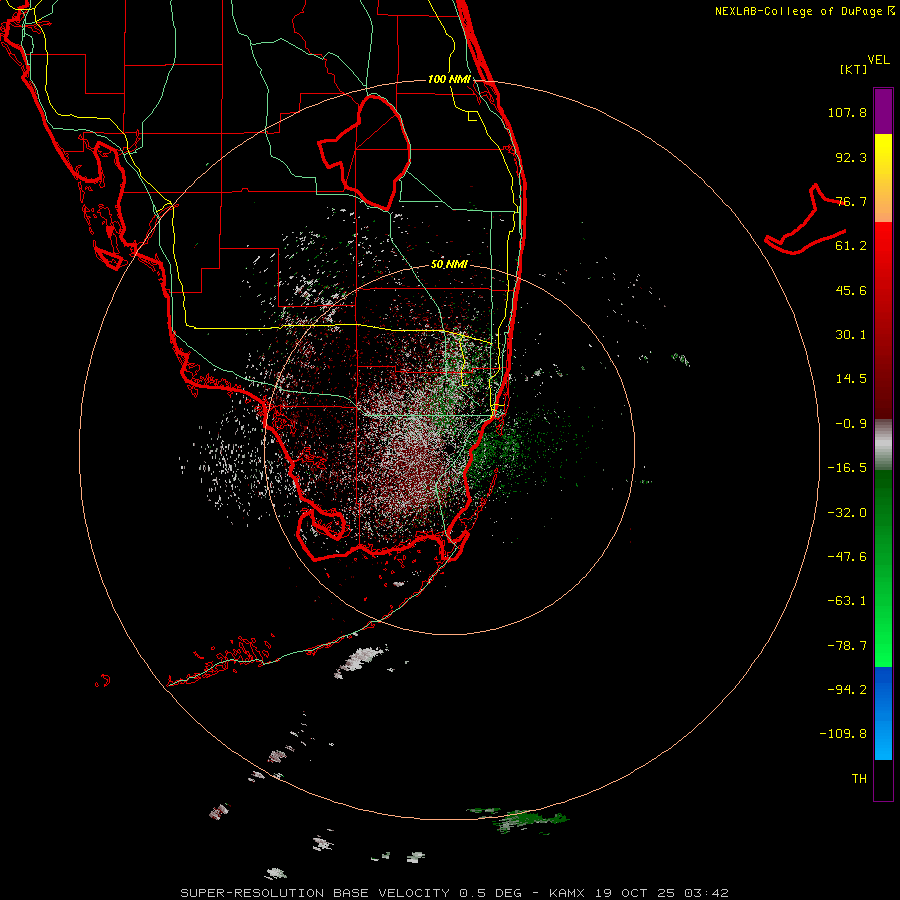
Task: Click the 45.6 velocity scale value
Action: click(851, 290)
